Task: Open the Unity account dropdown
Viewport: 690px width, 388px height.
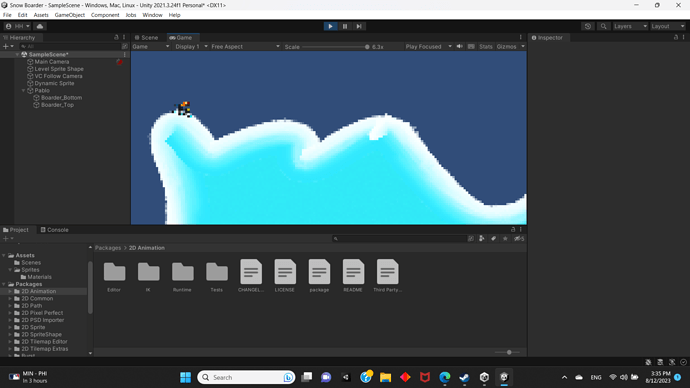Action: [18, 26]
